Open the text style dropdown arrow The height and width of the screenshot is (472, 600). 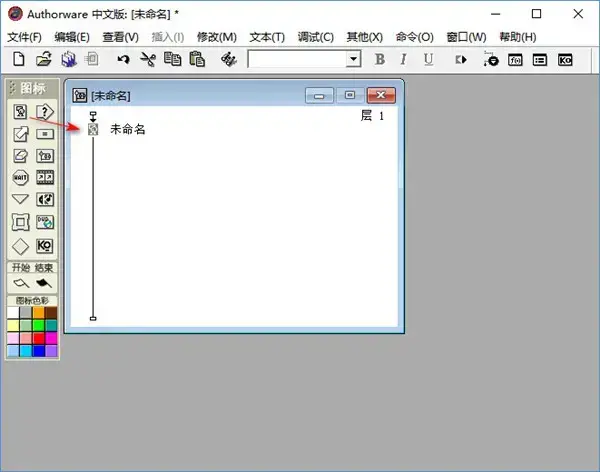click(353, 59)
